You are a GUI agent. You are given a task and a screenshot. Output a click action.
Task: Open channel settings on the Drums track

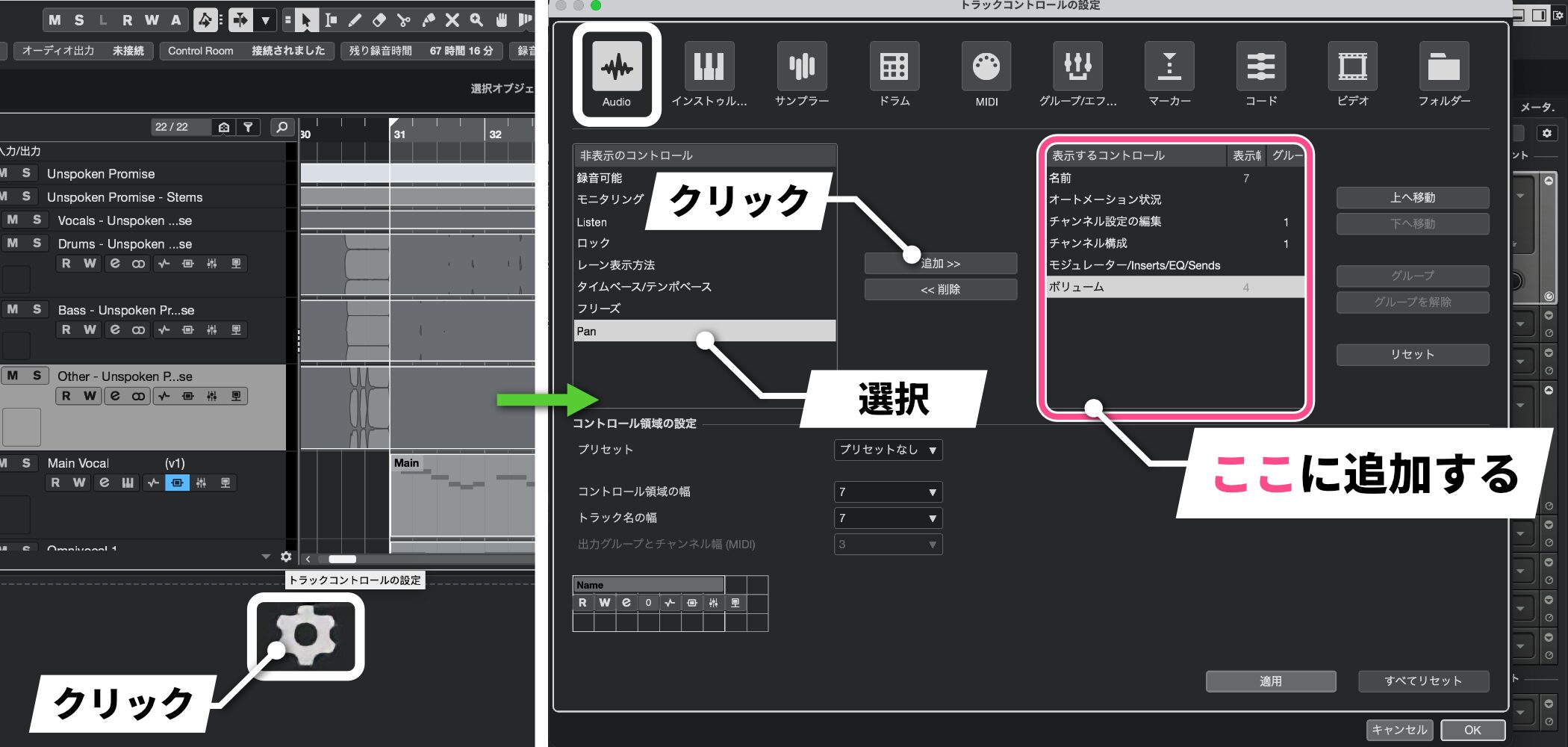[x=115, y=264]
